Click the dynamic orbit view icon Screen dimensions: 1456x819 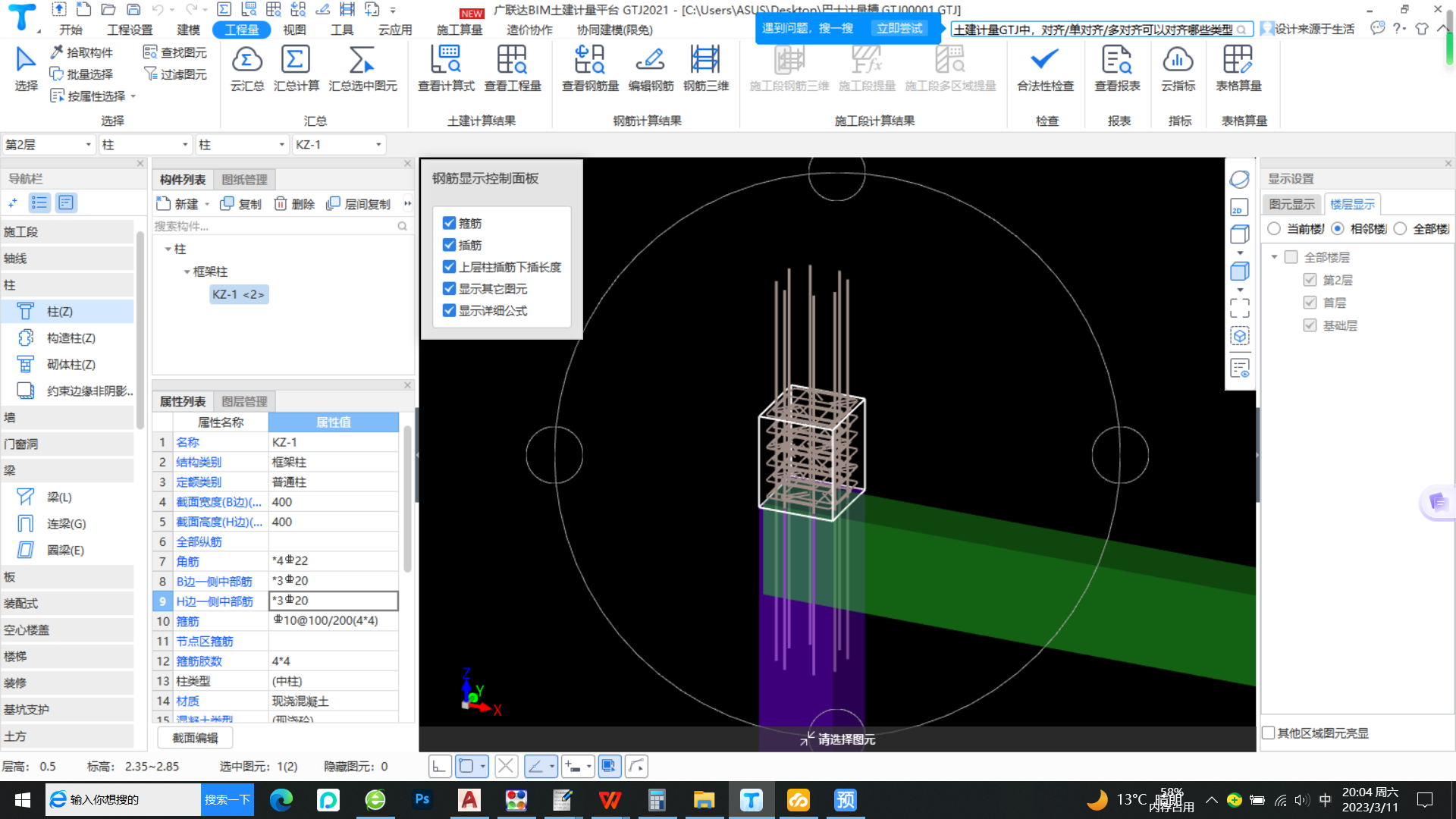[1239, 180]
